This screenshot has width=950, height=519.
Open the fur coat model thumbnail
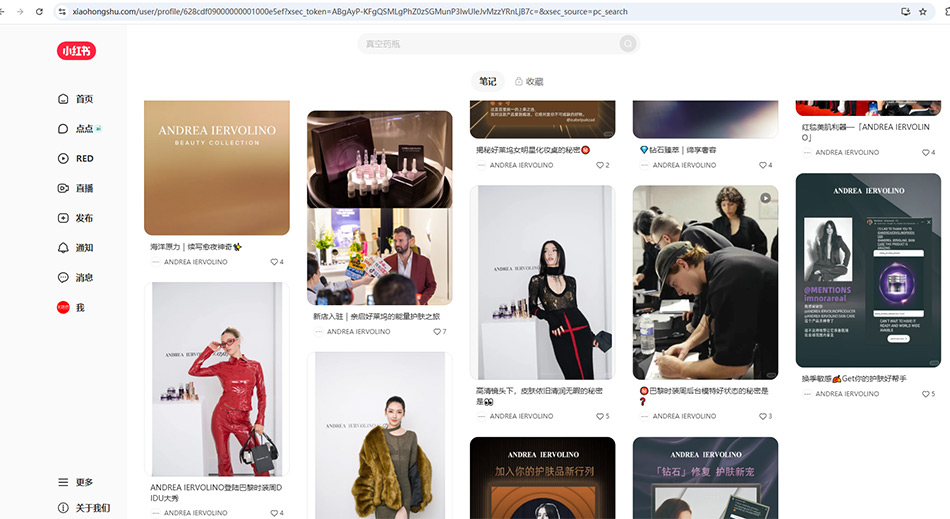click(x=380, y=435)
